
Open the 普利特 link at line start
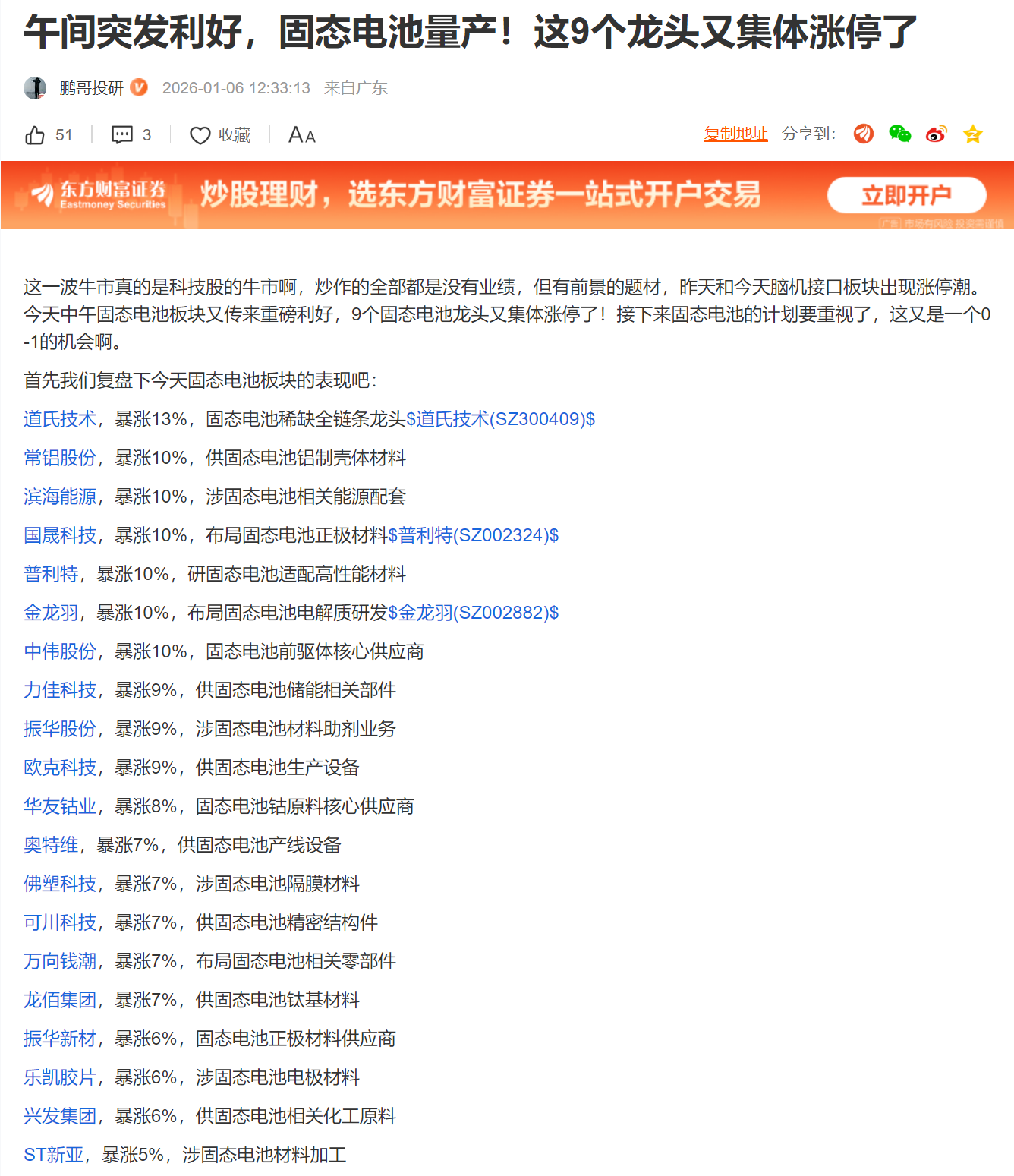pos(51,574)
